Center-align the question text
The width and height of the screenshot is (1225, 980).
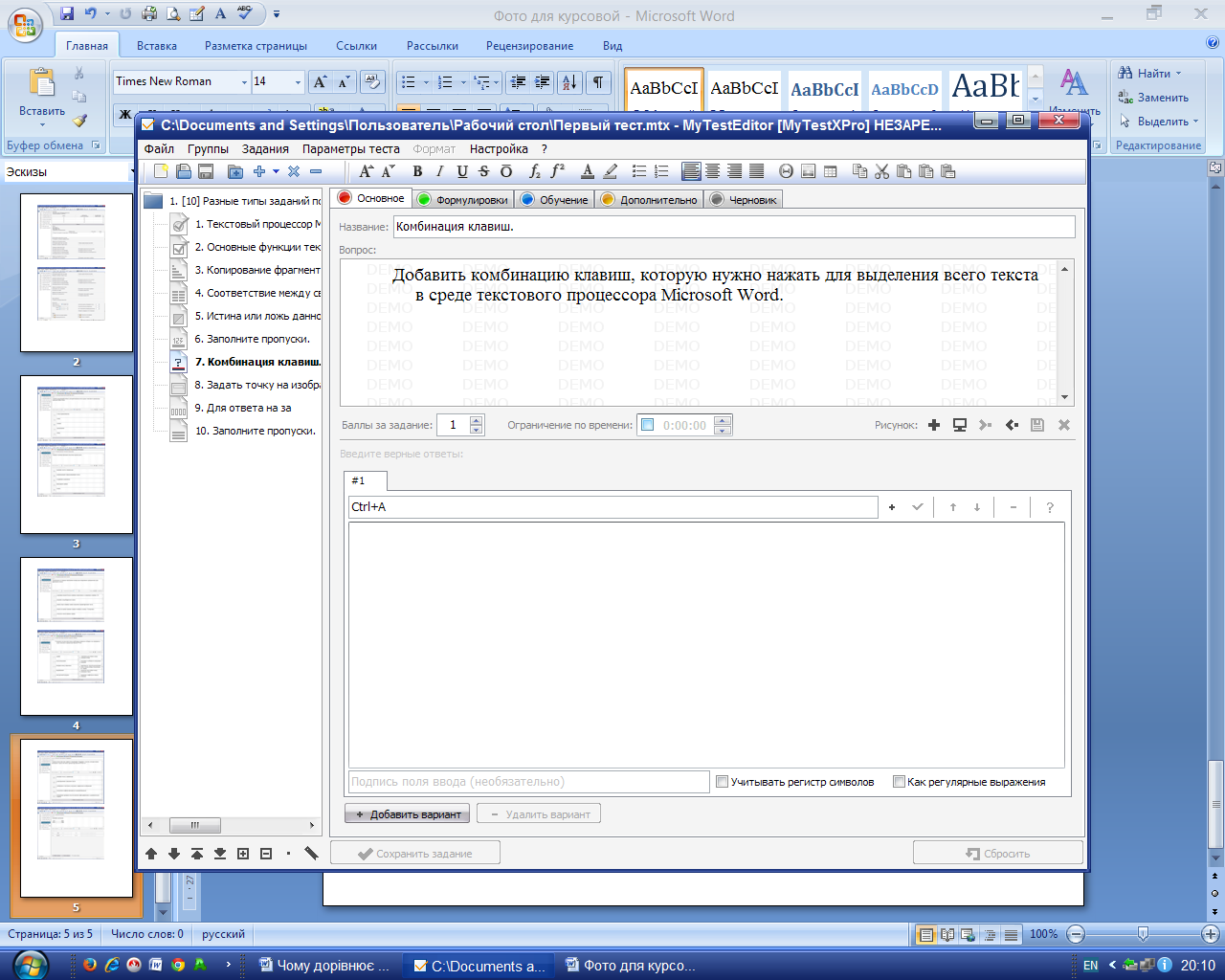click(713, 171)
